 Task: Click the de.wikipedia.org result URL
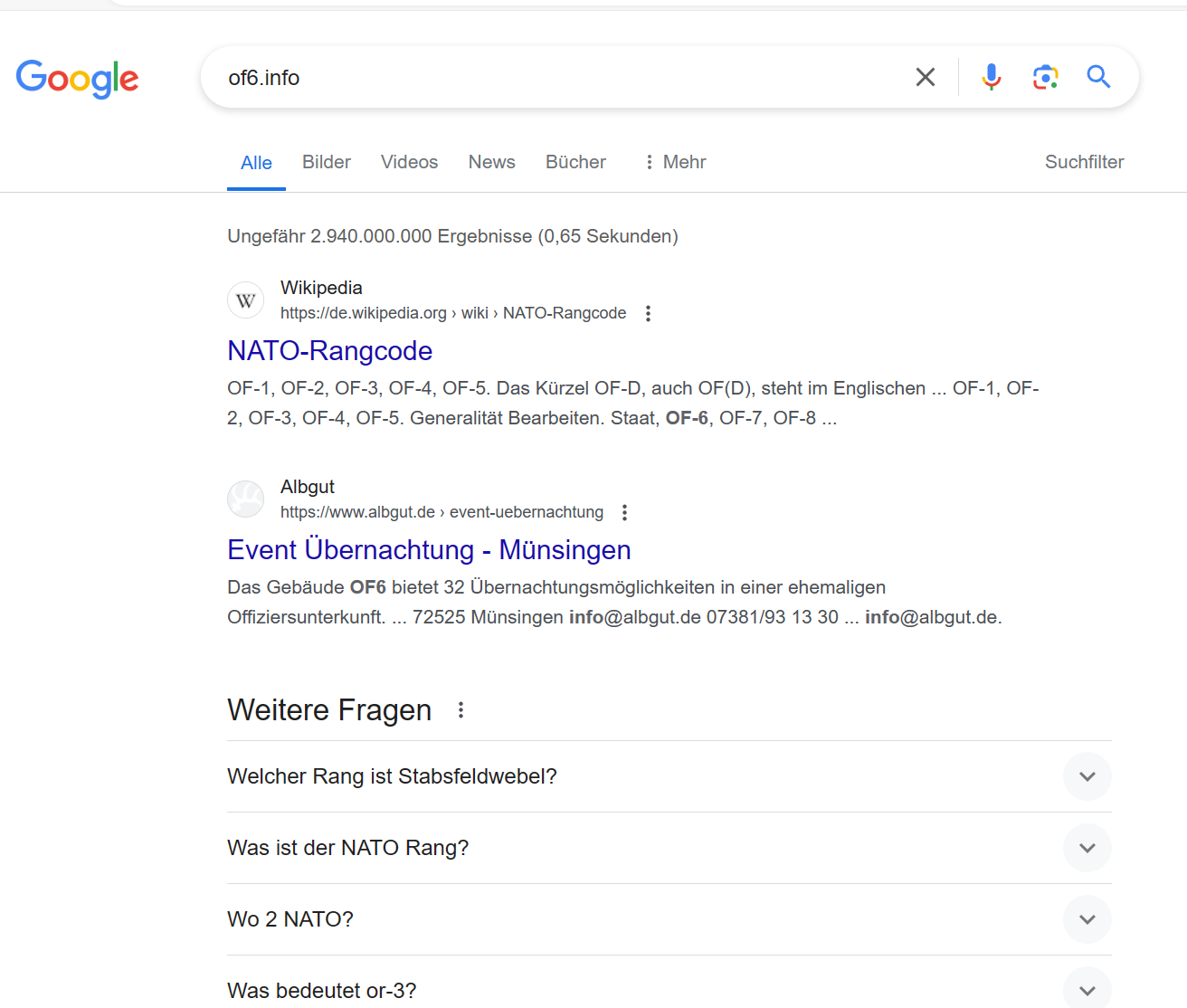click(x=453, y=313)
